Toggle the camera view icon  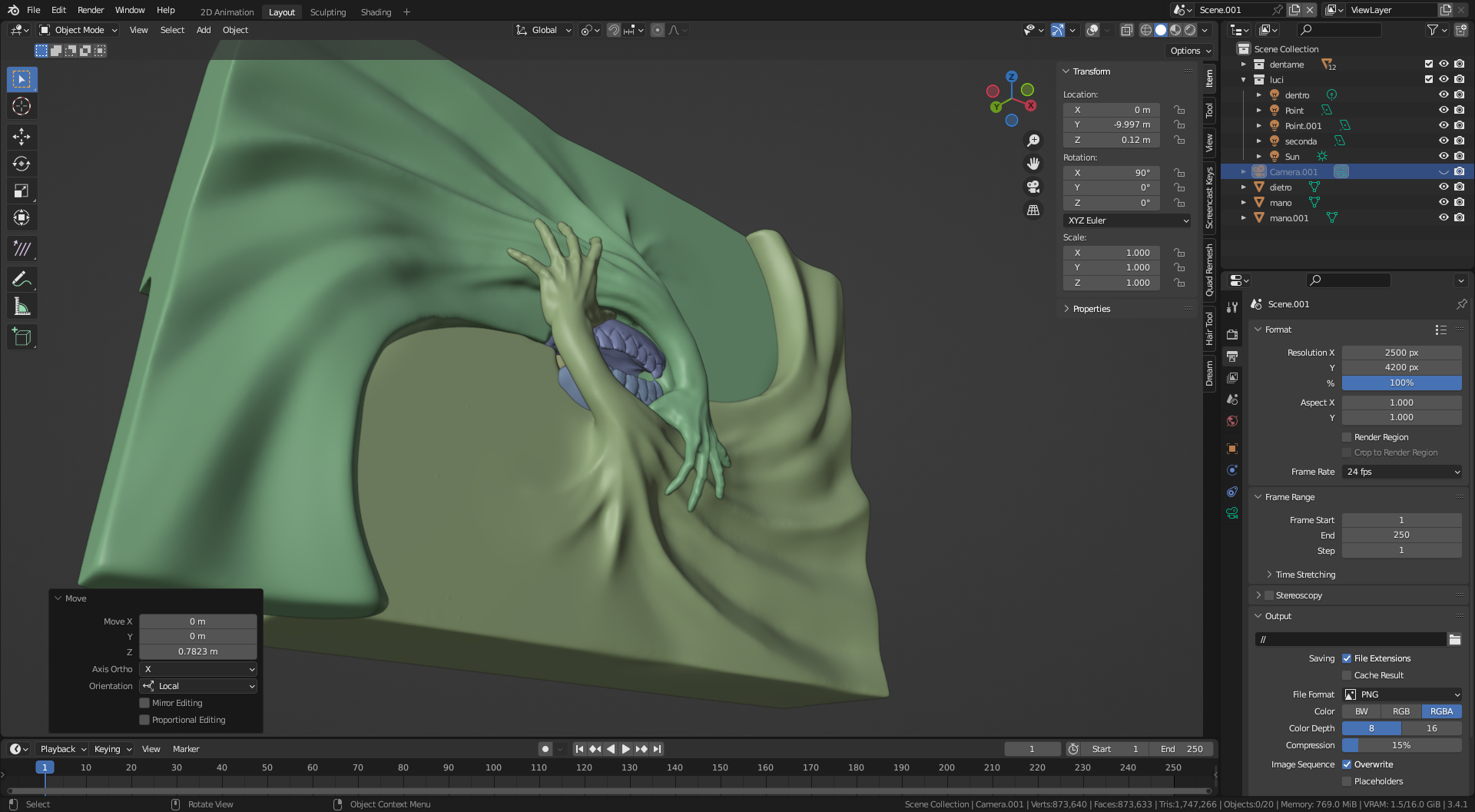tap(1033, 187)
